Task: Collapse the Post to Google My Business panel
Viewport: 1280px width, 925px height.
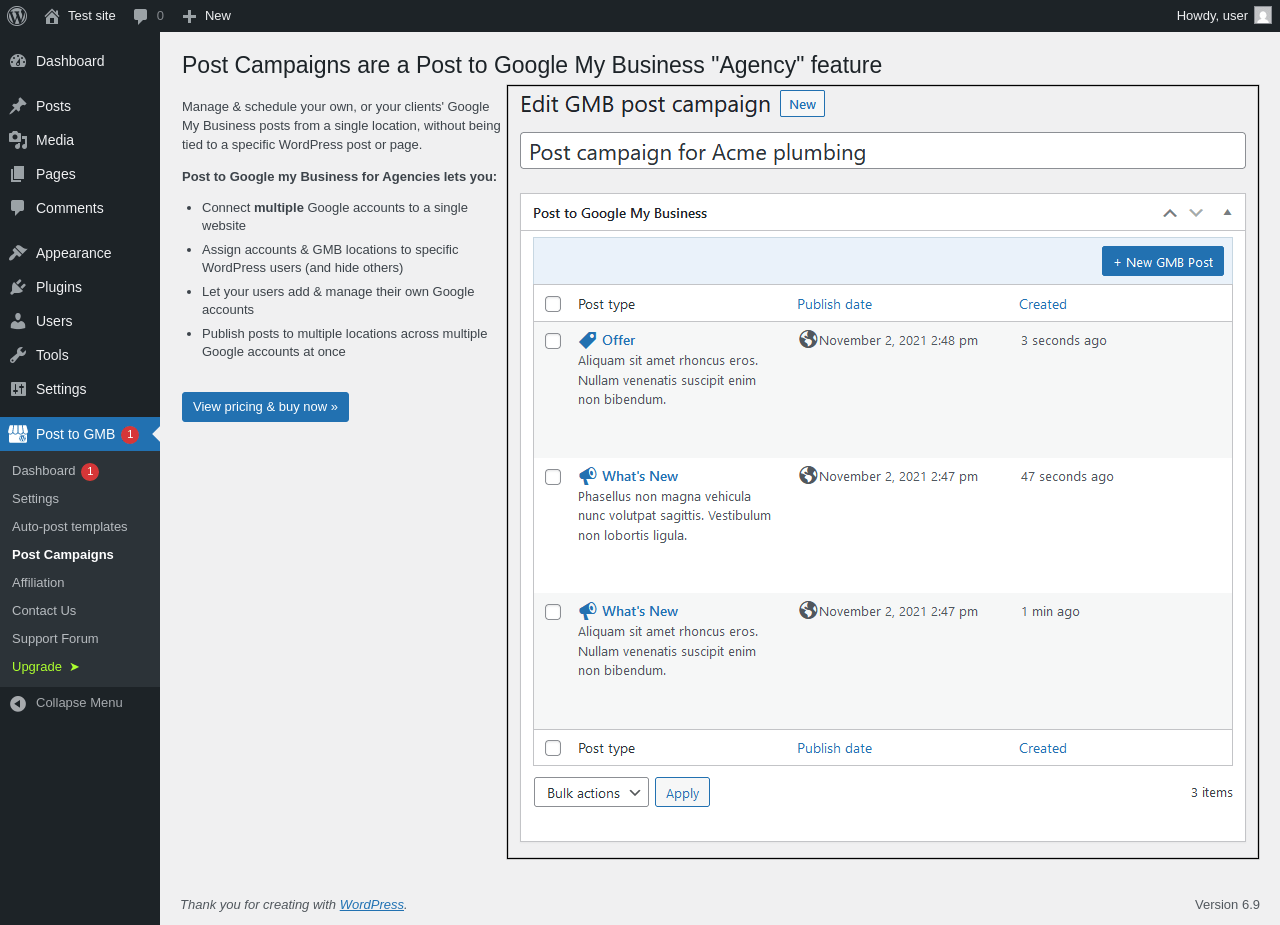Action: pos(1227,213)
